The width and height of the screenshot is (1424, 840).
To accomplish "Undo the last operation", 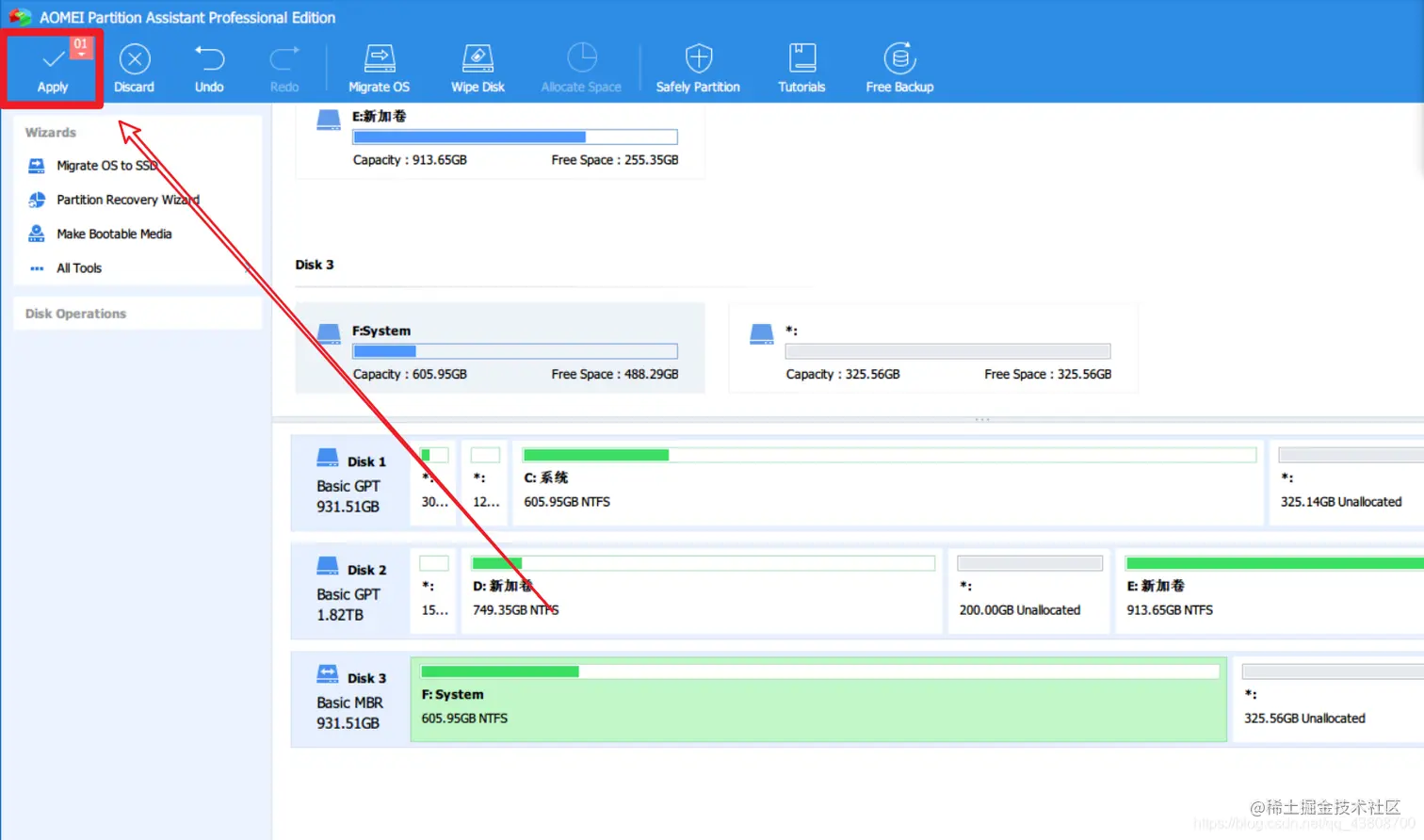I will [x=209, y=68].
